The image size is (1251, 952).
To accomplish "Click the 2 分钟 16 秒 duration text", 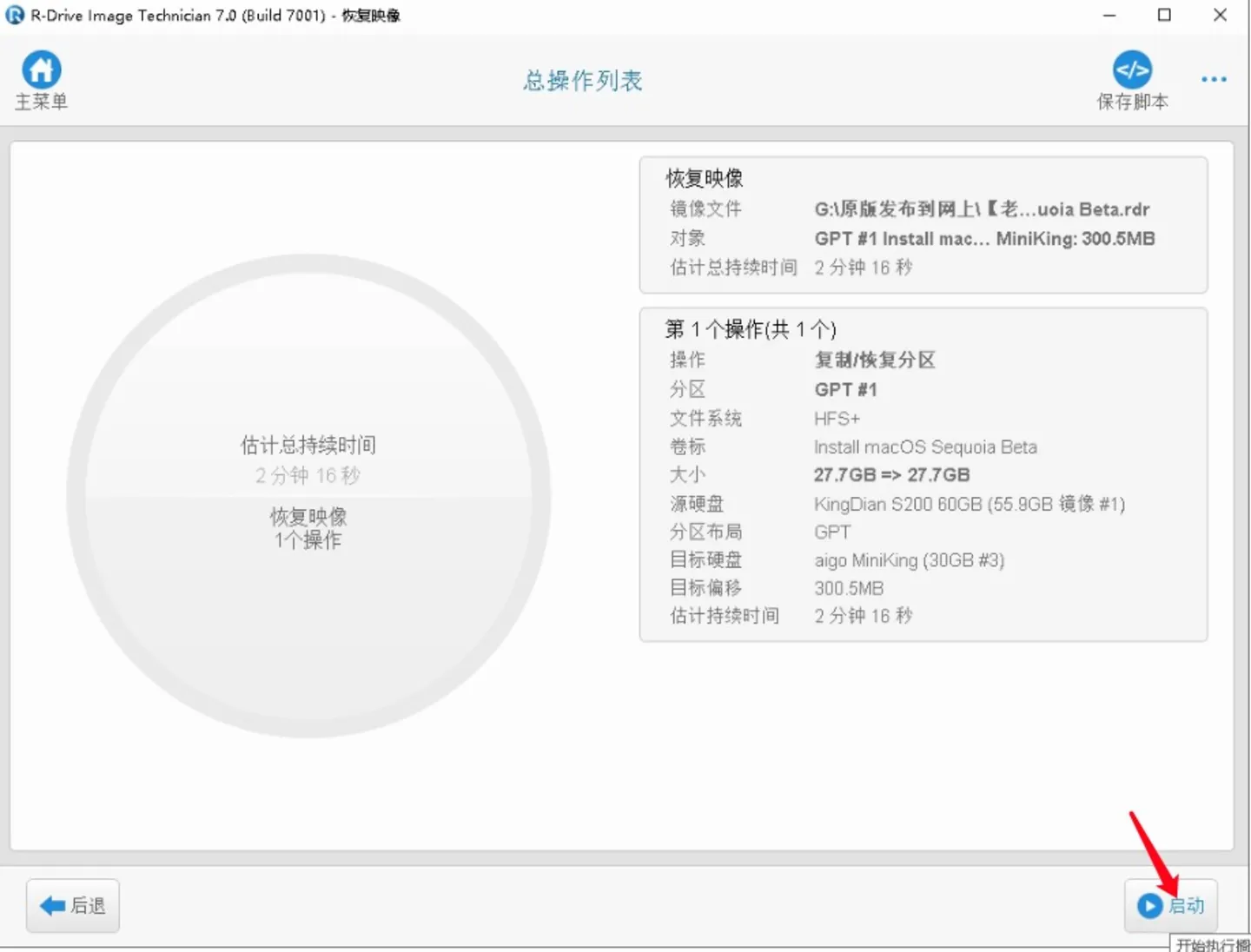I will (862, 615).
